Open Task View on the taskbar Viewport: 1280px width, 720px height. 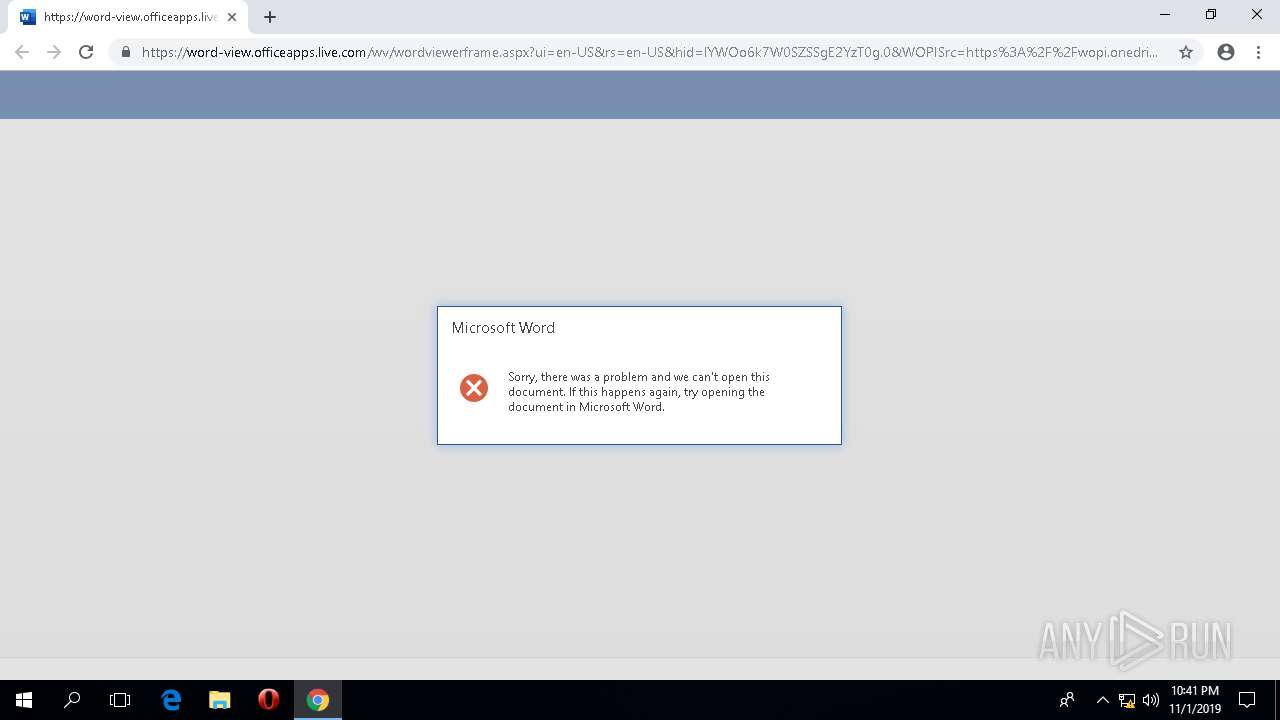pyautogui.click(x=120, y=700)
